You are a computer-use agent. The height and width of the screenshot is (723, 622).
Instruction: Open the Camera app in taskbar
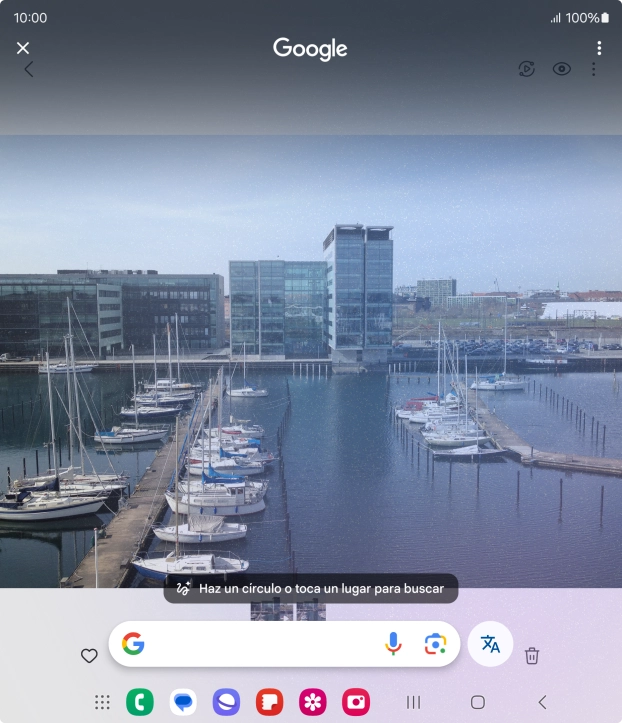click(356, 702)
